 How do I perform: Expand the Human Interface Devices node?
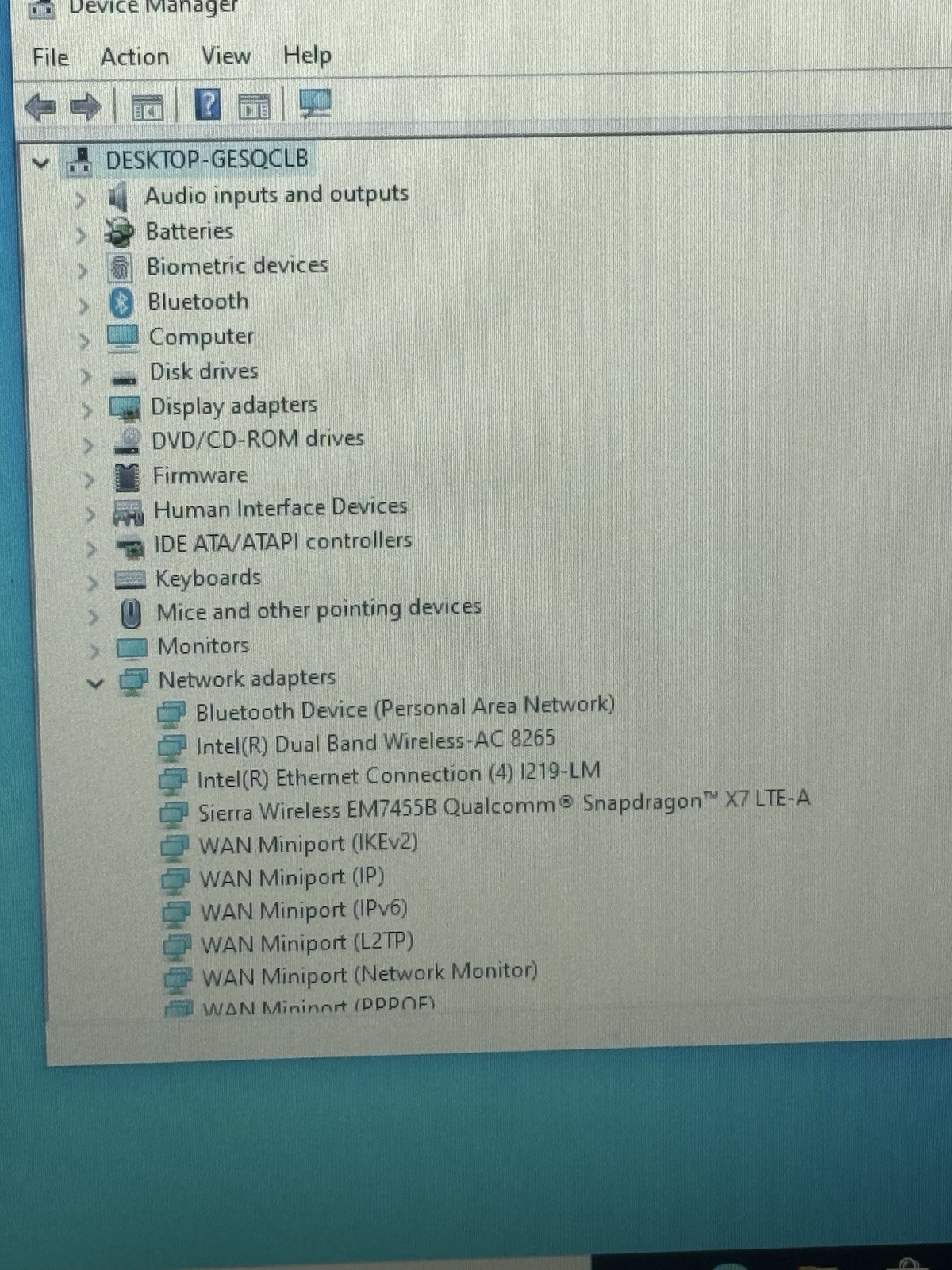[x=90, y=514]
